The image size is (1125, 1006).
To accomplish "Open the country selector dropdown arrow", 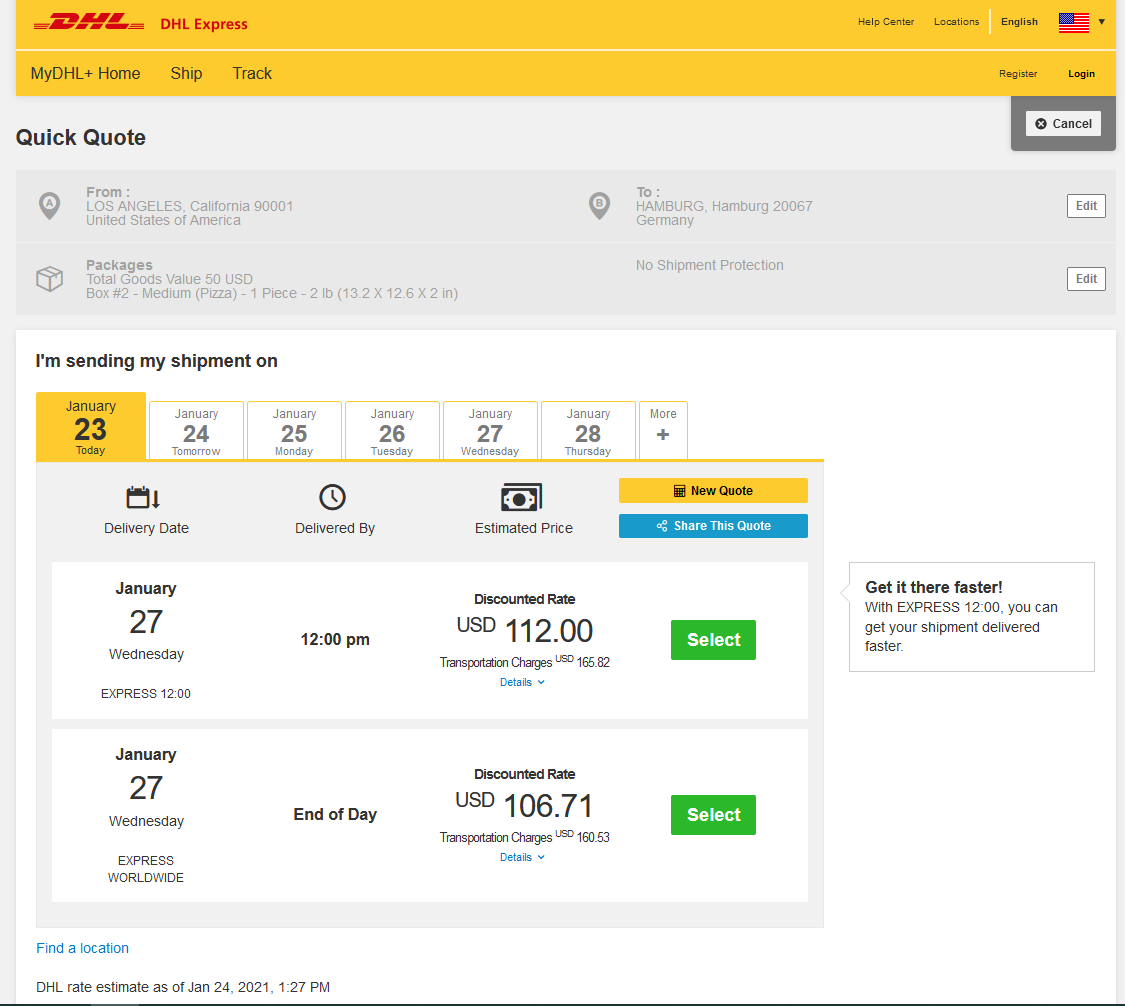I will coord(1101,22).
